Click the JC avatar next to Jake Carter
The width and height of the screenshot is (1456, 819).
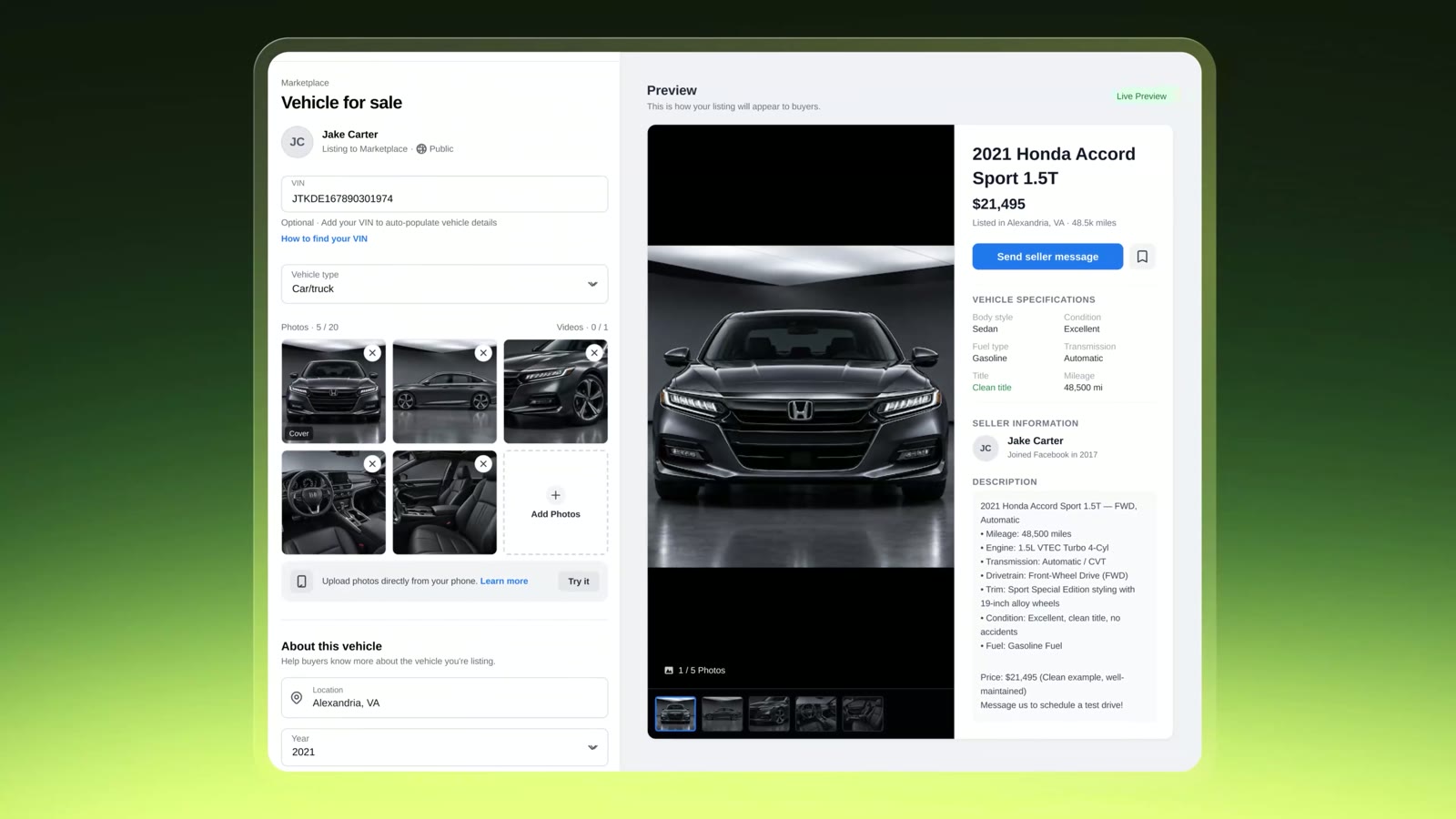point(298,142)
